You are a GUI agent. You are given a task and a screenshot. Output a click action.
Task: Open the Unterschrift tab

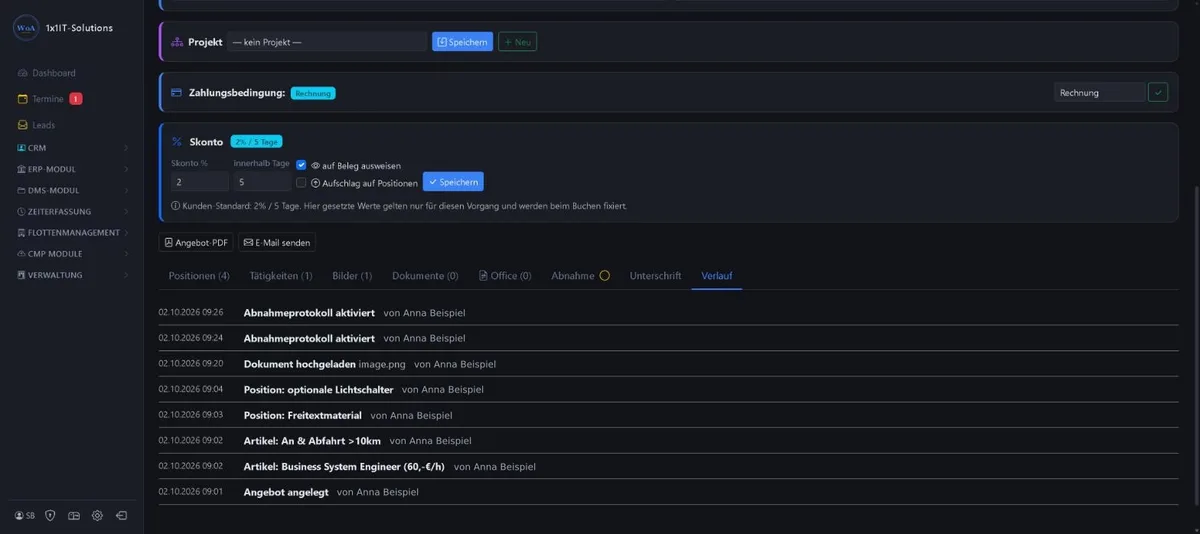pos(655,276)
